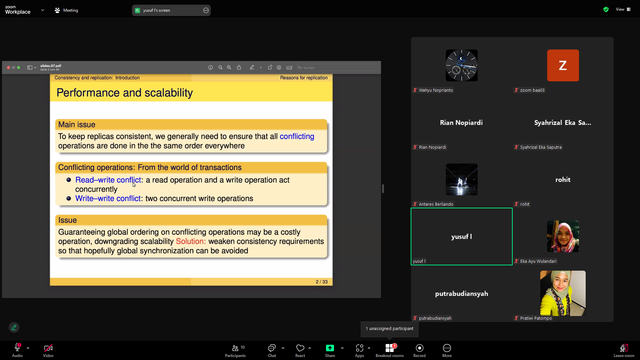640x360 pixels.
Task: Select the zoom baa03 participant tile
Action: pyautogui.click(x=562, y=65)
